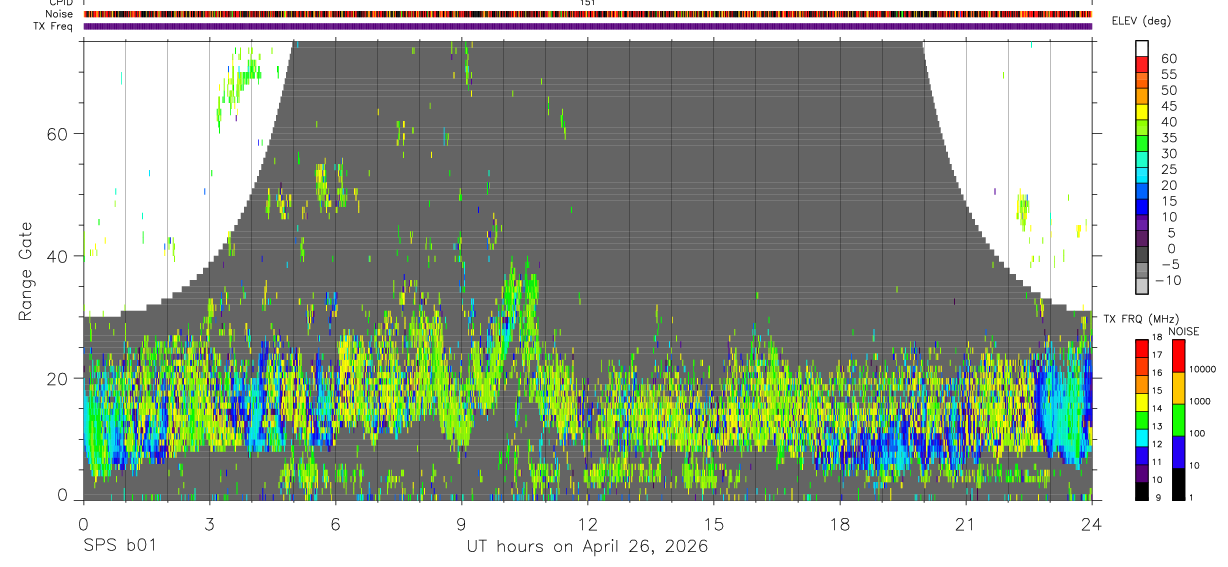
Task: Click '14' on the TX FRQ scale
Action: pos(1156,408)
